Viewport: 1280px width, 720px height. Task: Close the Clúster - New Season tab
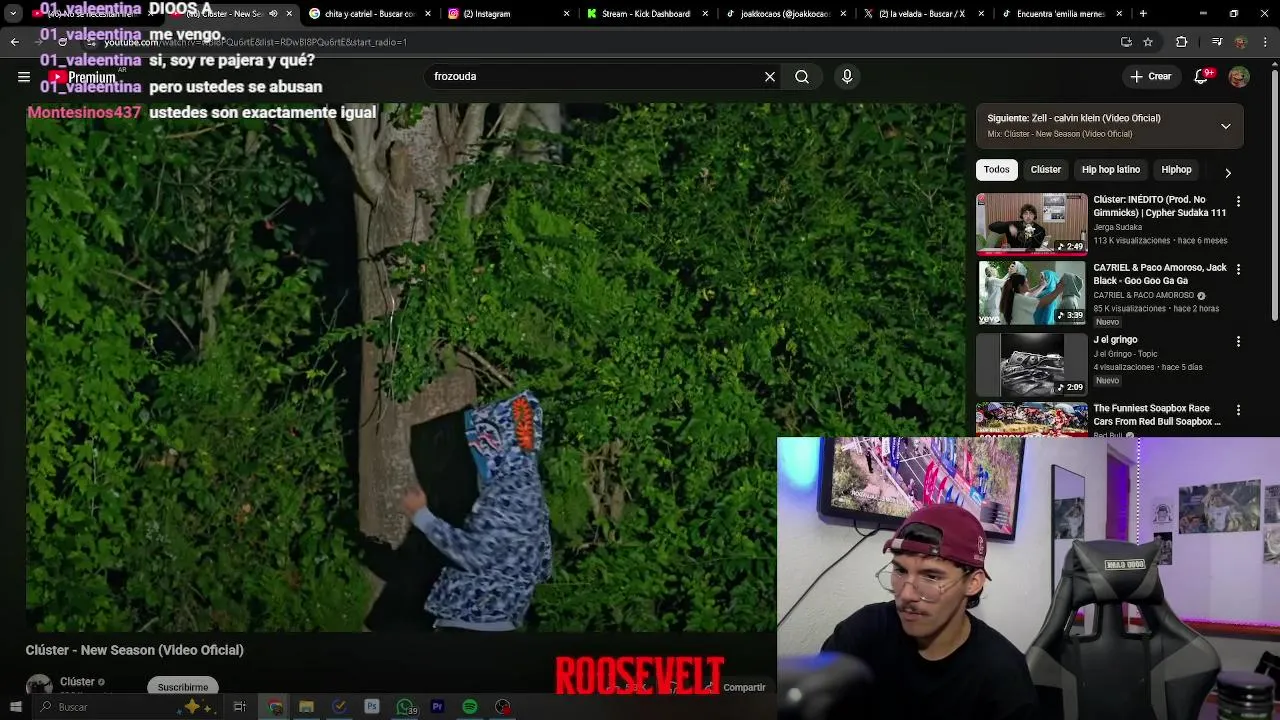[x=290, y=14]
